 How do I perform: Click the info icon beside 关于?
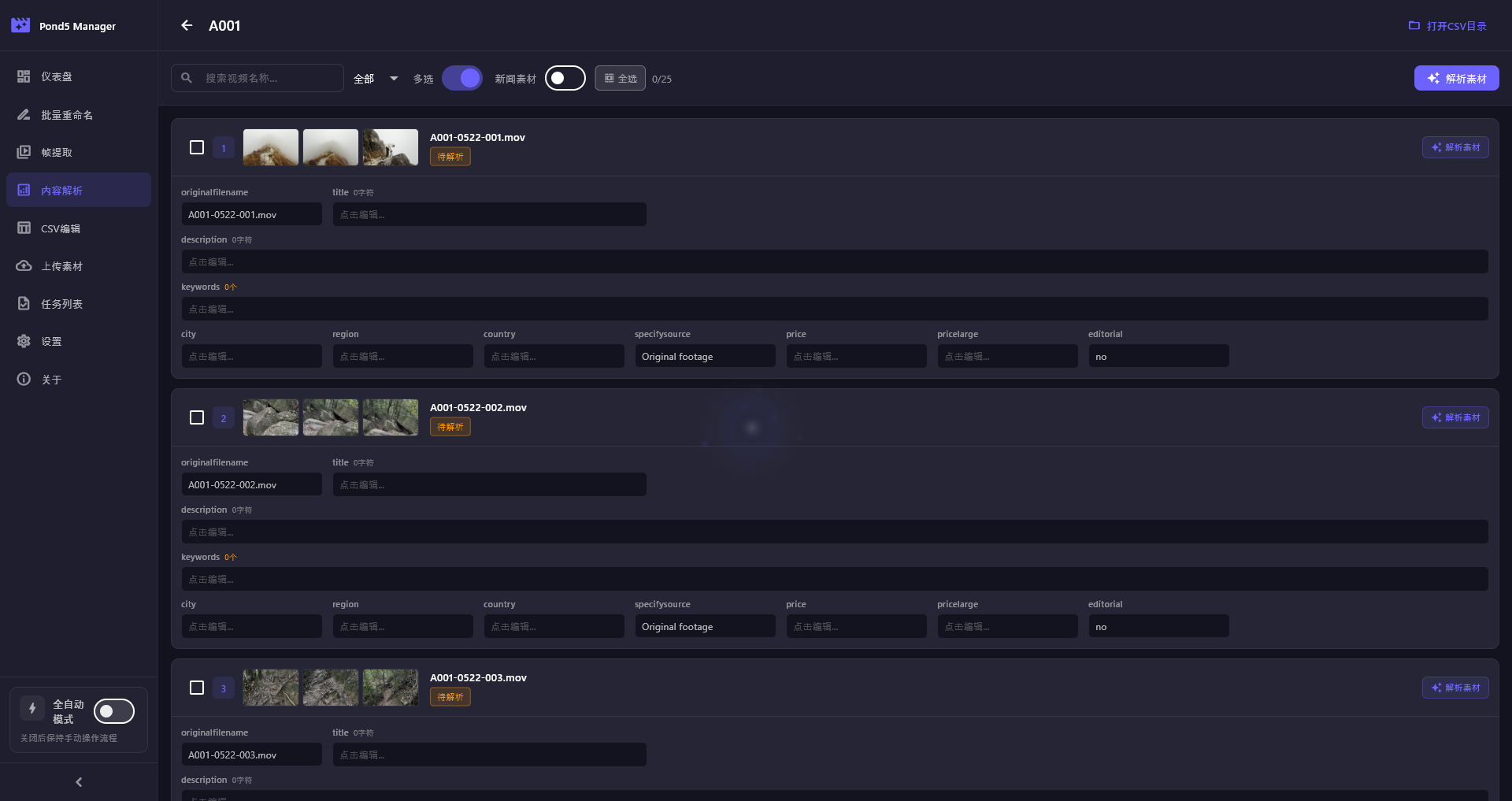pyautogui.click(x=24, y=379)
